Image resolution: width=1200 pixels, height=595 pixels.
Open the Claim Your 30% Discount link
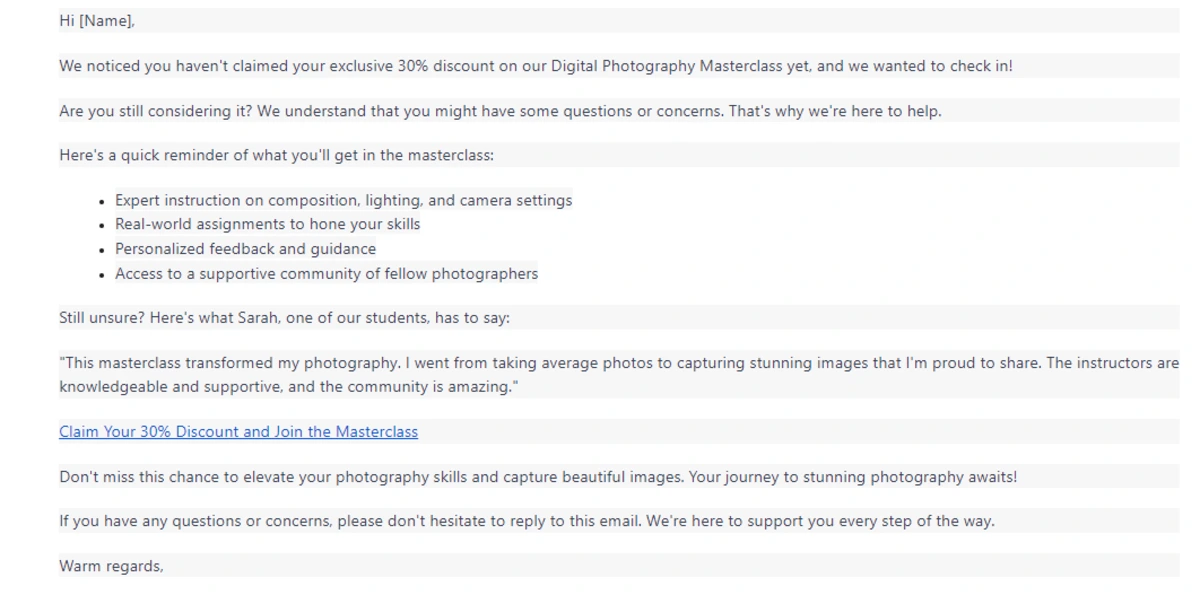[x=238, y=432]
